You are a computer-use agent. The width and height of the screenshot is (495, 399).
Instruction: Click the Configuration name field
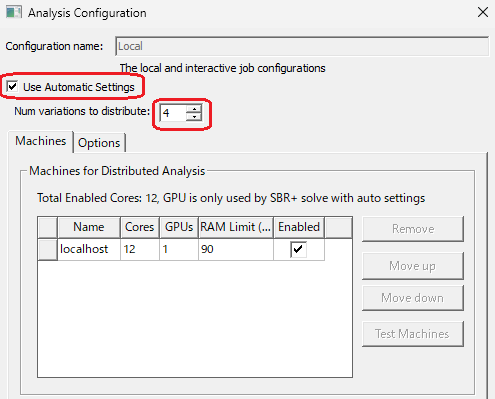302,46
